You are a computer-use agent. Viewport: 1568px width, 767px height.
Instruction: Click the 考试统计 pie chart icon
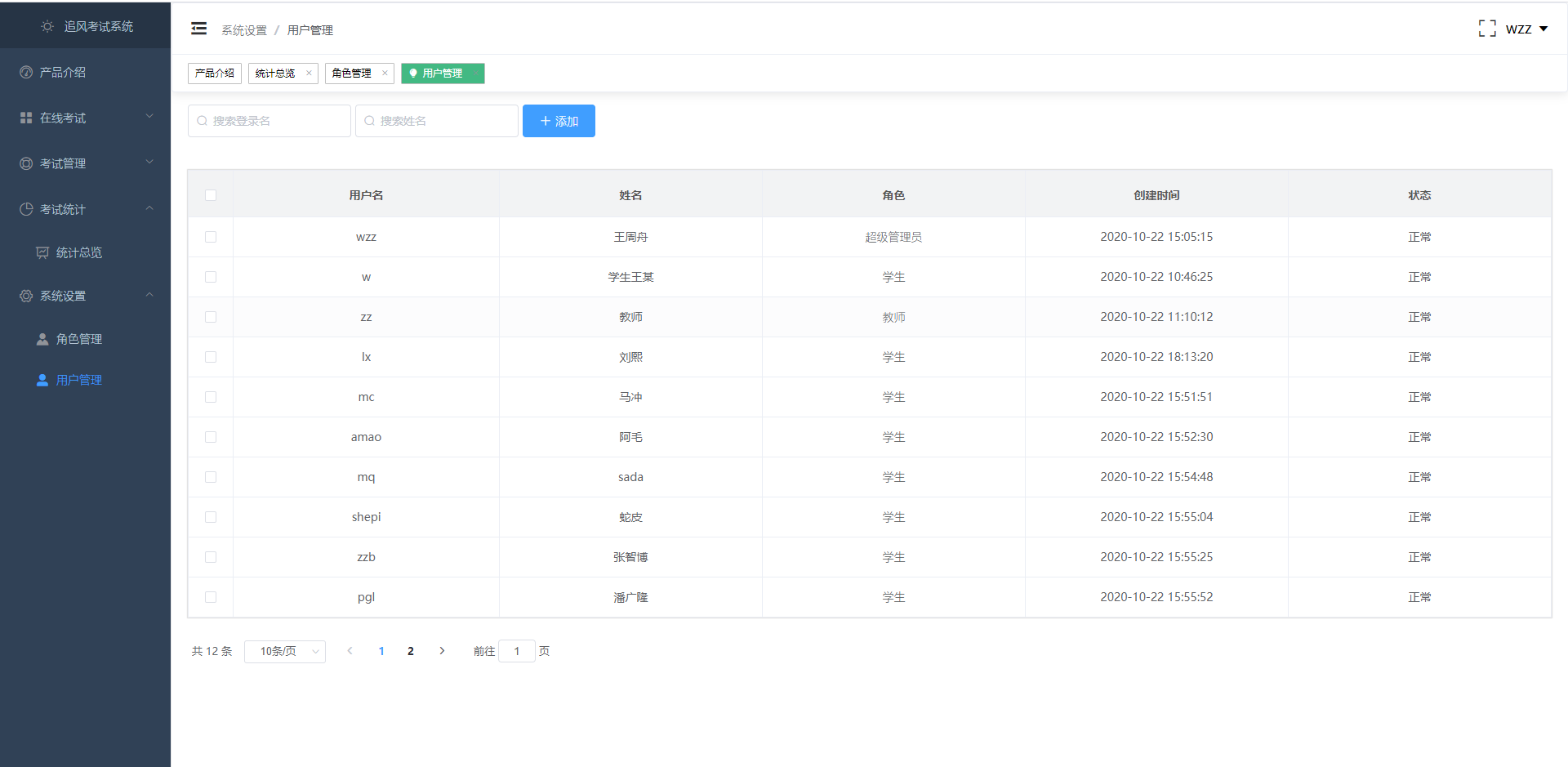point(26,209)
